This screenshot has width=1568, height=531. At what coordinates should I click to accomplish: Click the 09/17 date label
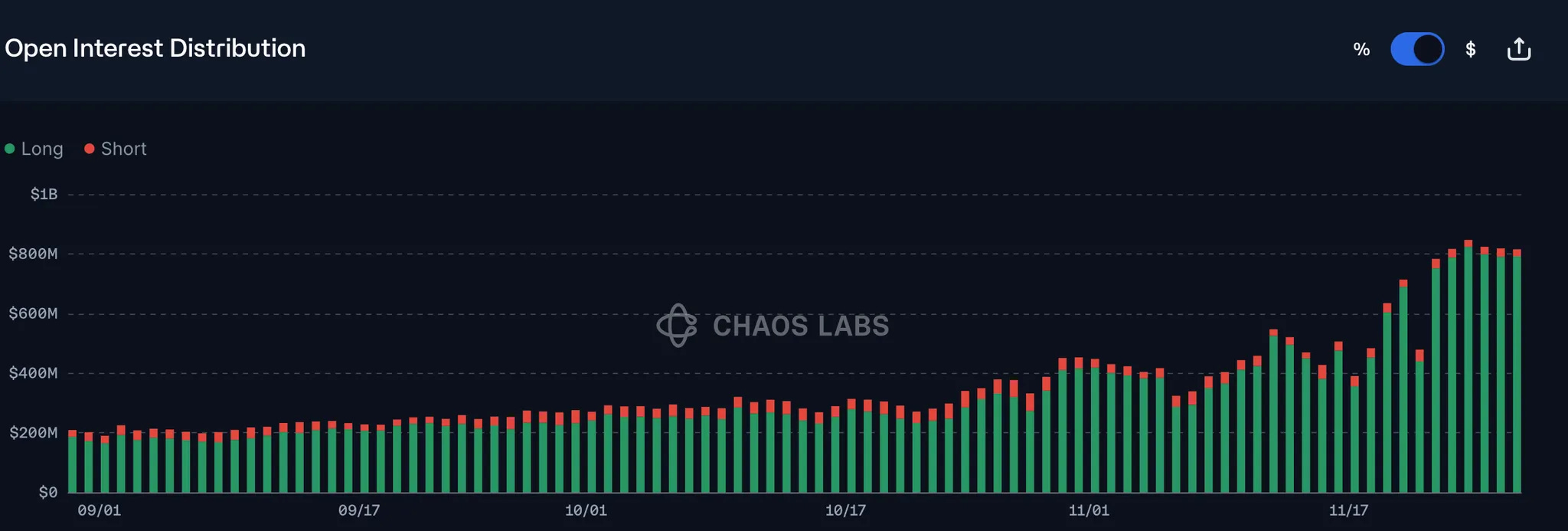coord(359,510)
